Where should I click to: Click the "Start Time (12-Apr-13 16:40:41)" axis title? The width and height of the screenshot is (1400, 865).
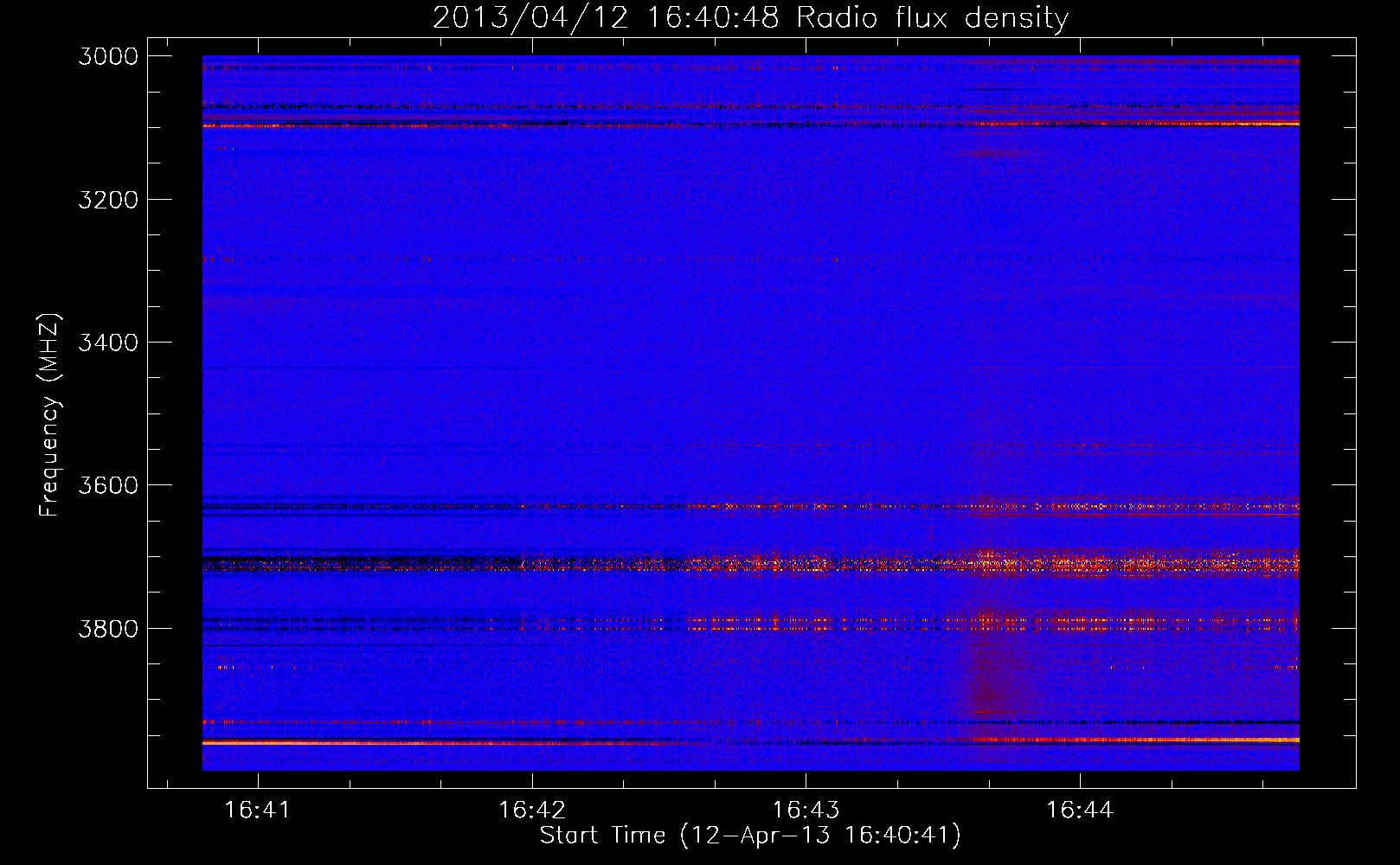750,836
